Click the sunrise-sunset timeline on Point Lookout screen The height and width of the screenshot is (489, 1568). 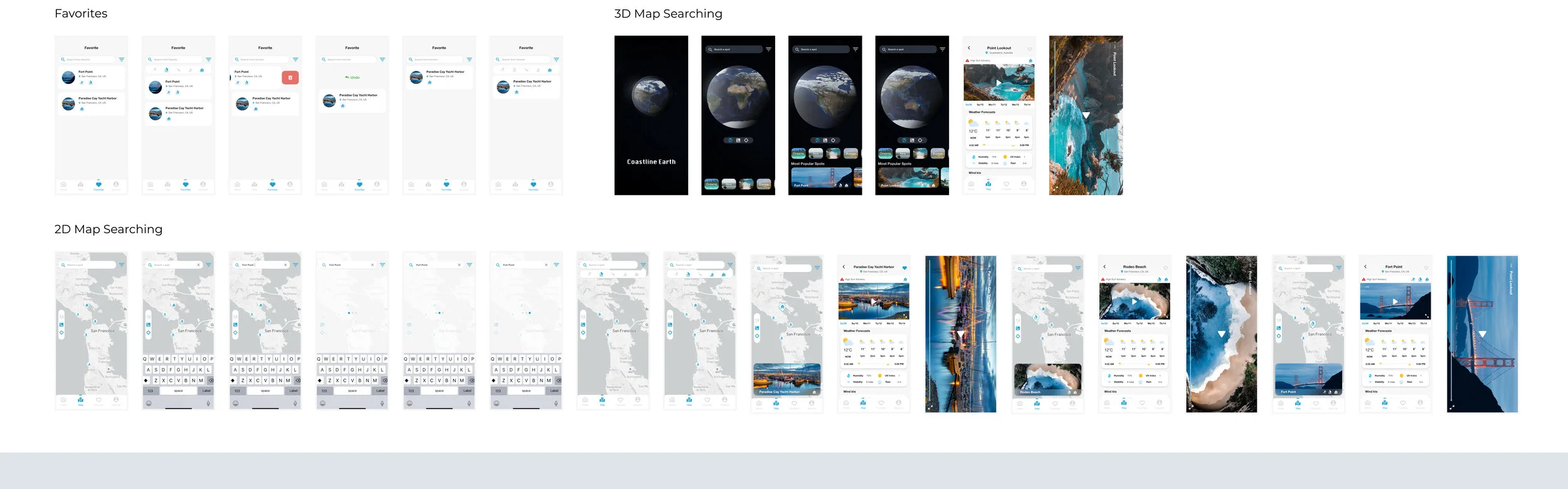999,145
